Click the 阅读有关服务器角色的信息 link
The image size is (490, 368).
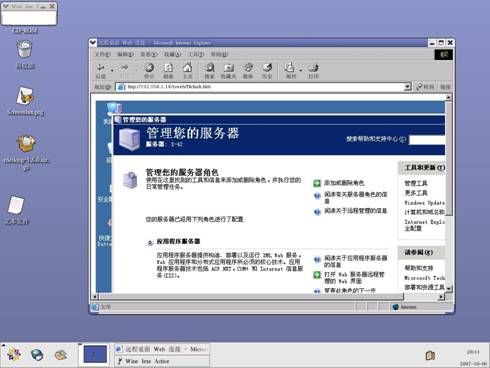[356, 197]
